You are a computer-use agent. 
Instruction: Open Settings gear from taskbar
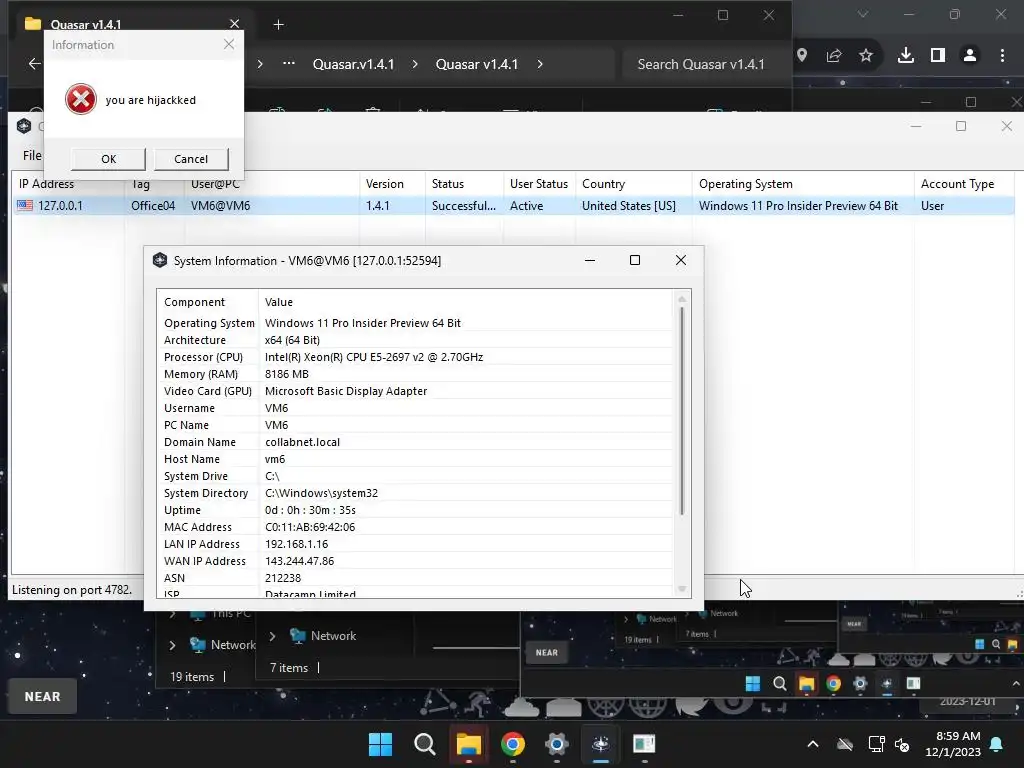(x=556, y=744)
